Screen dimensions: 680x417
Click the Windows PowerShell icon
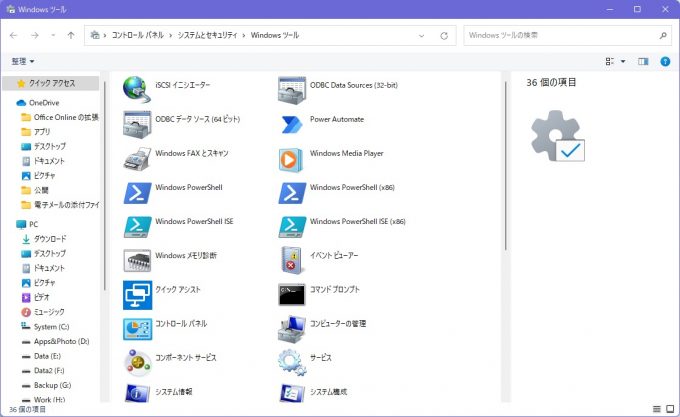coord(137,193)
